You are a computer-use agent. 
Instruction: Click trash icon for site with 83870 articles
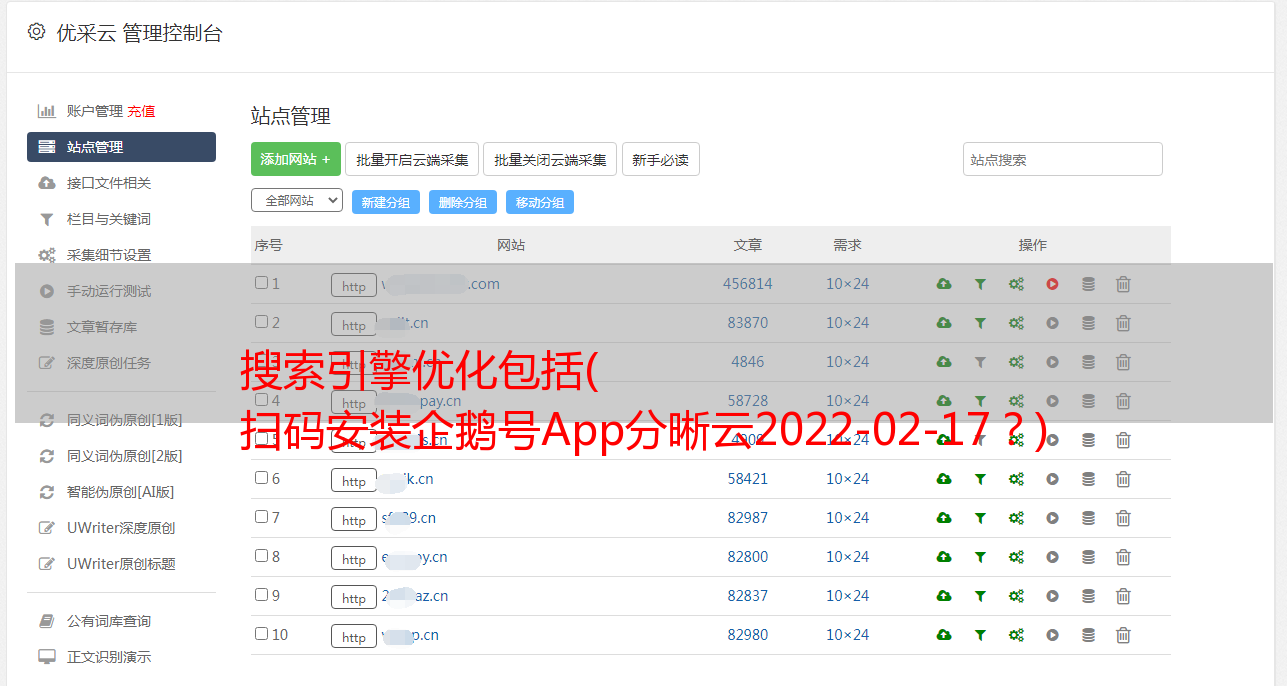(x=1123, y=323)
